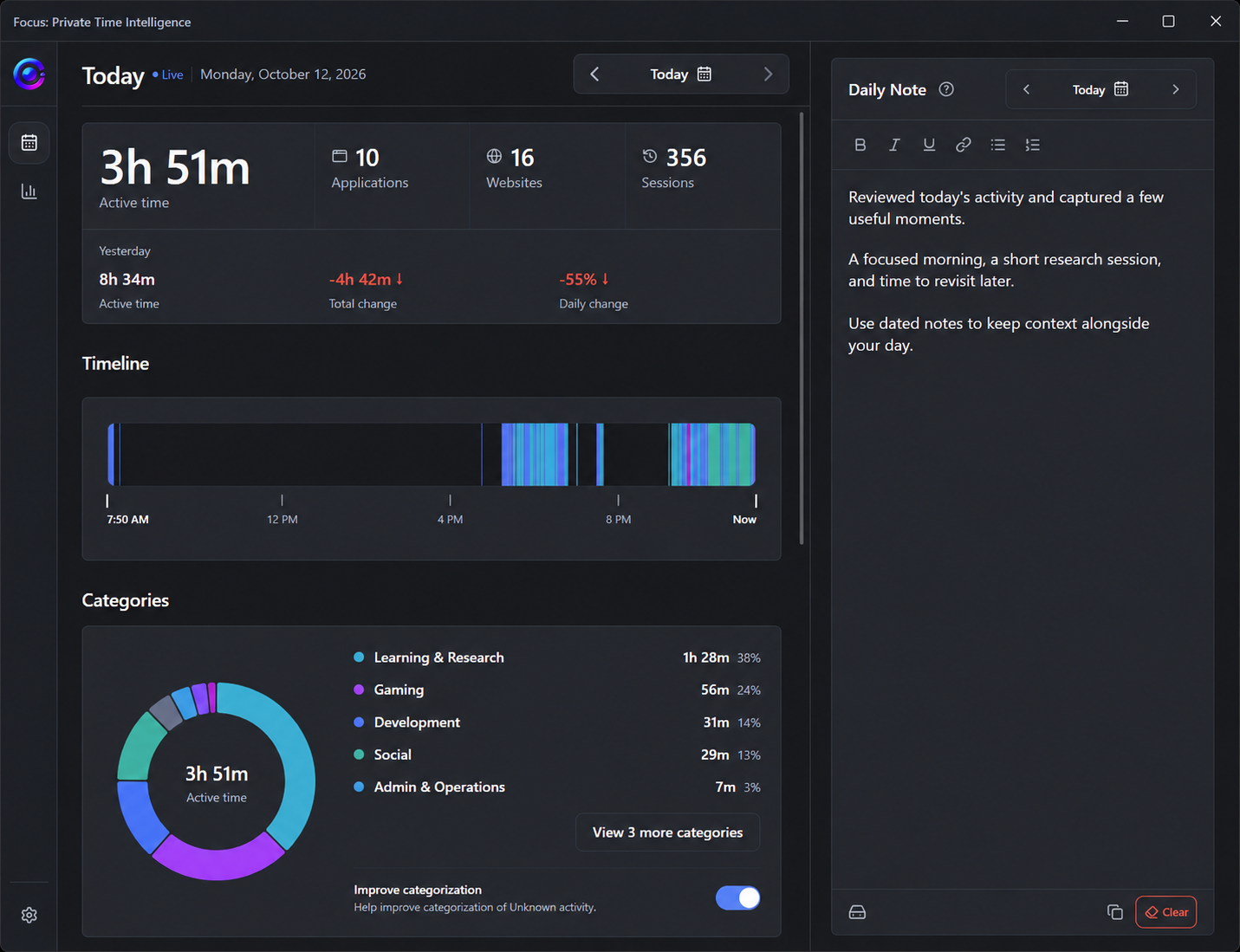Click the 356 Sessions stat
This screenshot has height=952, width=1240.
tap(674, 169)
